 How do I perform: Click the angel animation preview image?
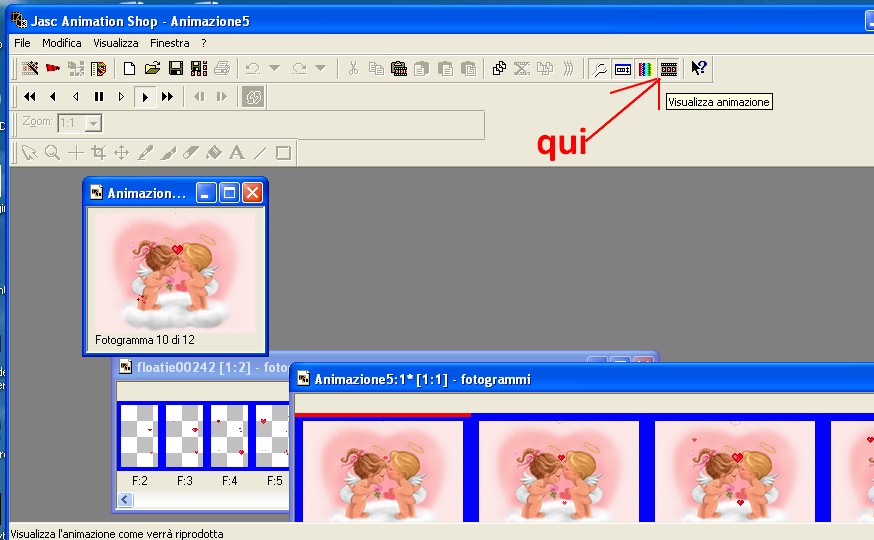click(175, 271)
